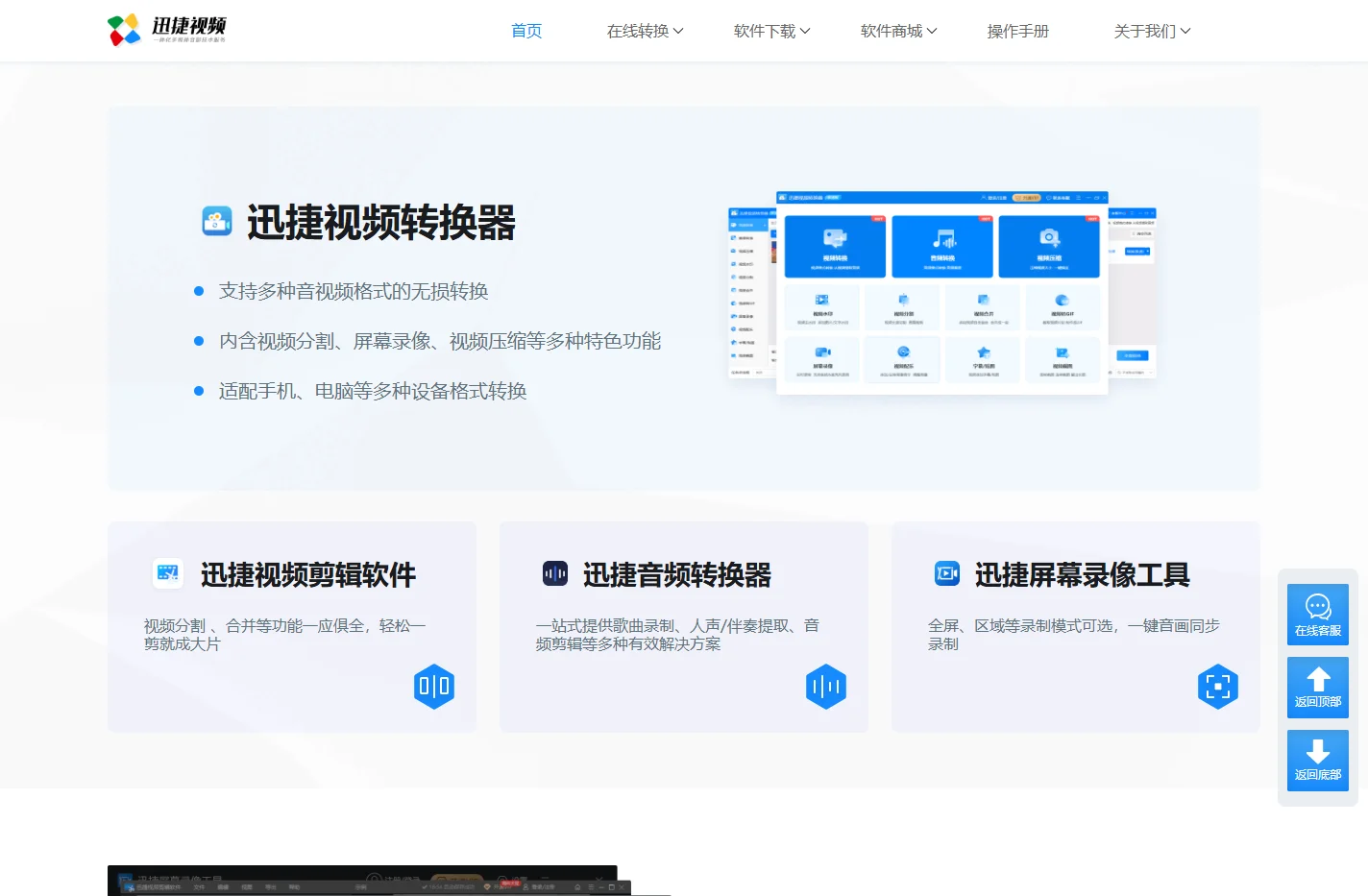The width and height of the screenshot is (1368, 896).
Task: Open the 迅捷视频转换器 heading
Action: pyautogui.click(x=381, y=222)
